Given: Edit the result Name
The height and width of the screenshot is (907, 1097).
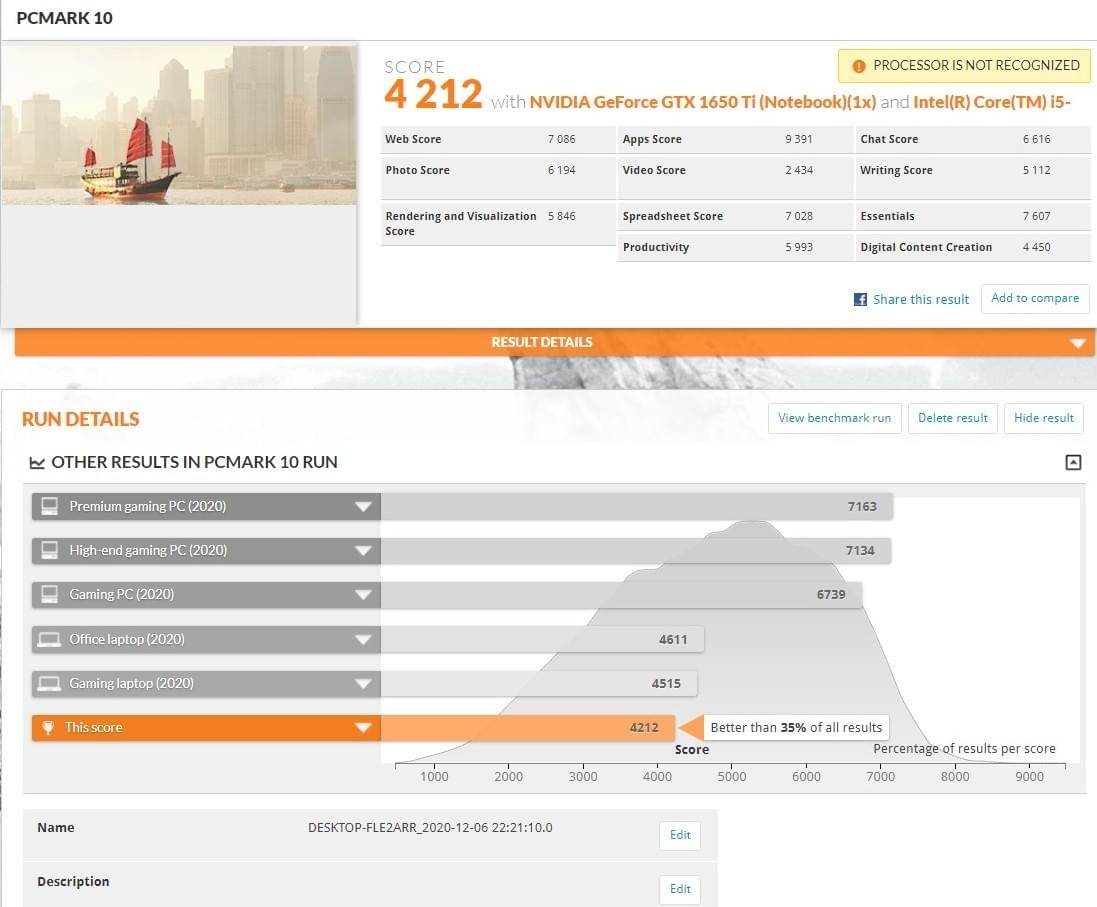Looking at the screenshot, I should (x=680, y=835).
